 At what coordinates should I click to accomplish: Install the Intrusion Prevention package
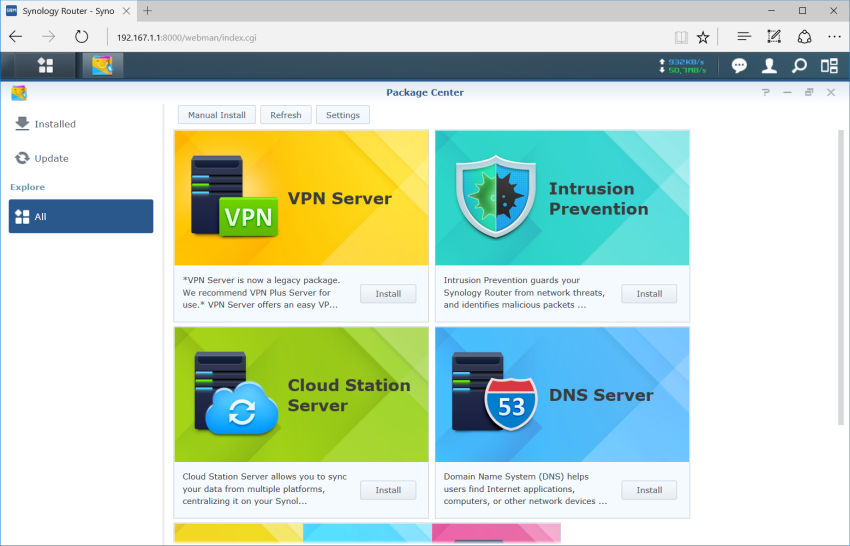click(x=649, y=293)
